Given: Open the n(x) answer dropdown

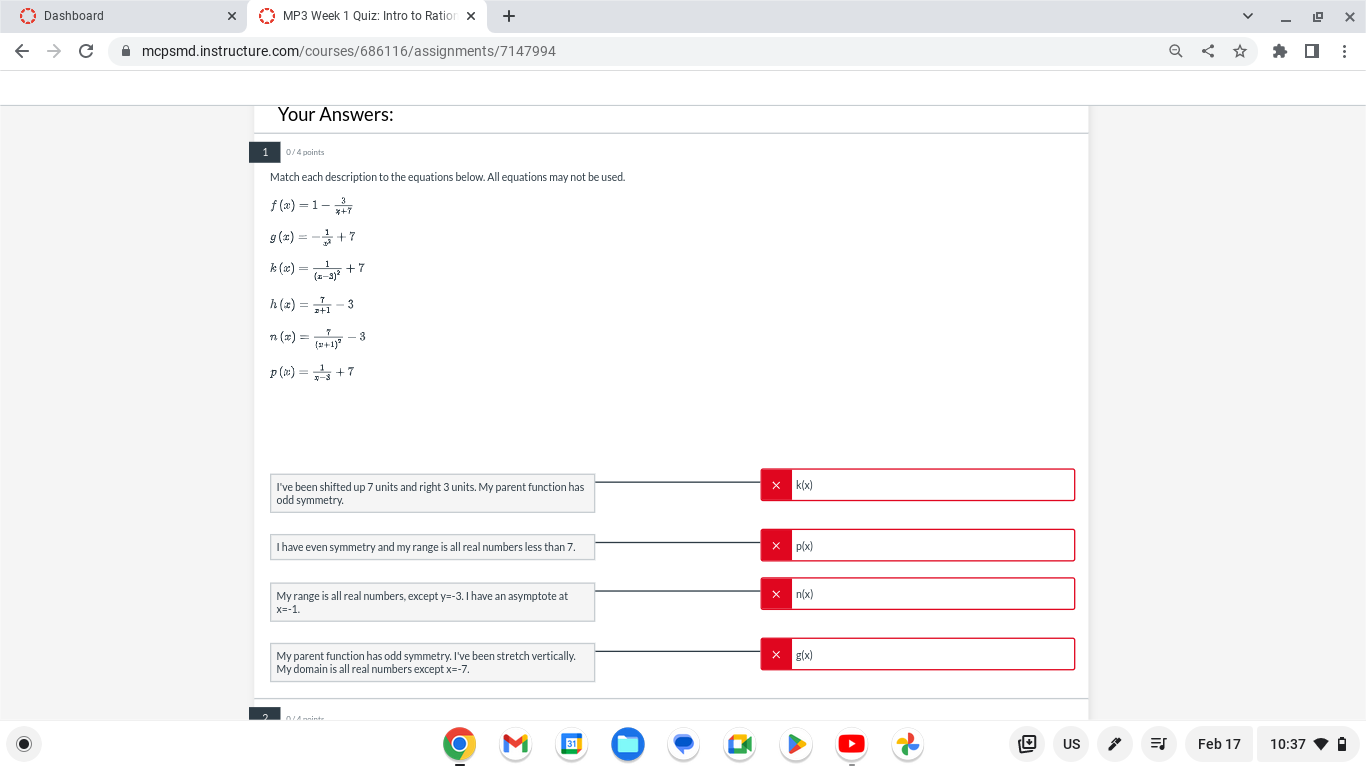Looking at the screenshot, I should [932, 593].
